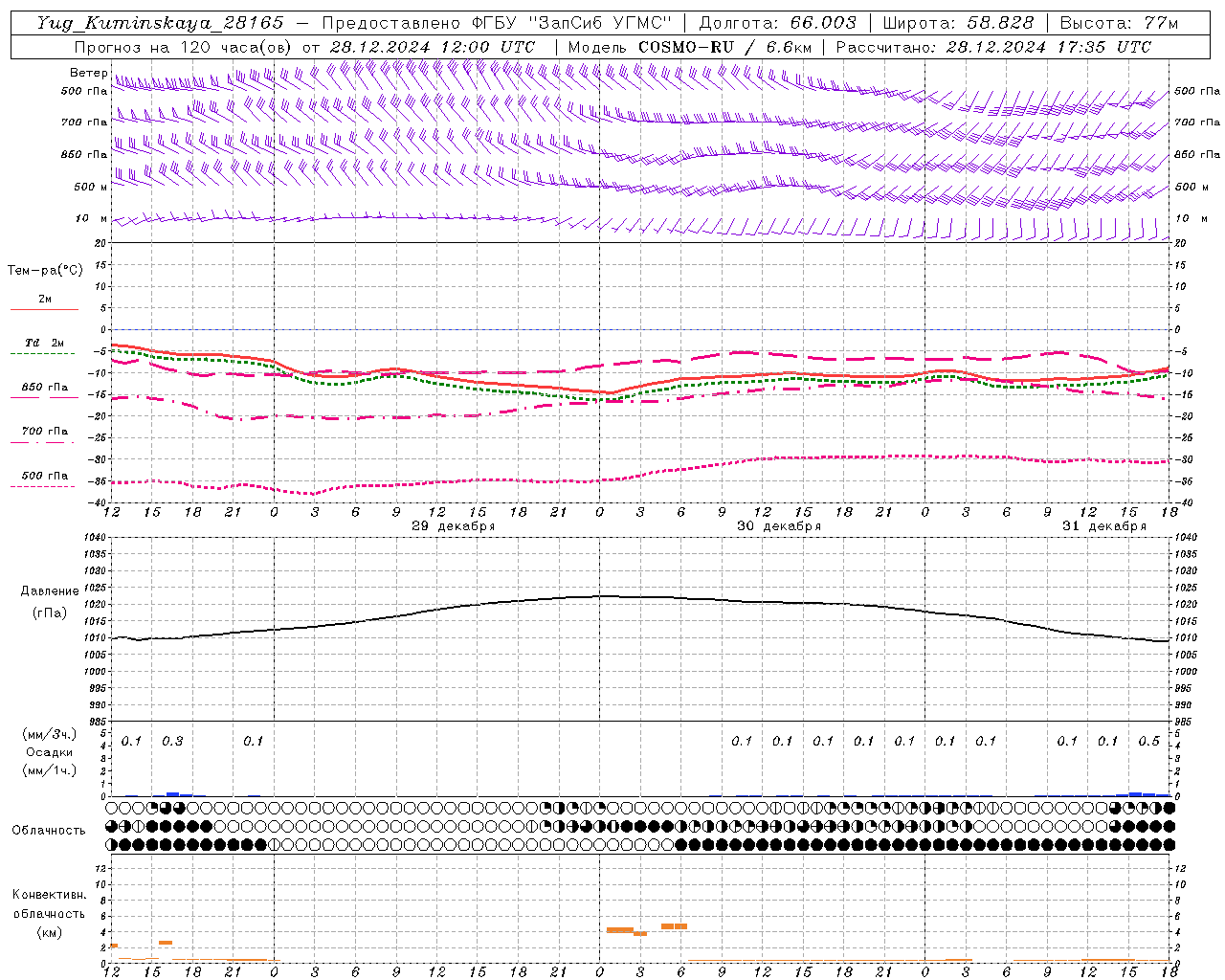Image resolution: width=1225 pixels, height=980 pixels.
Task: Click the Конвективн. panel label
Action: [x=50, y=895]
